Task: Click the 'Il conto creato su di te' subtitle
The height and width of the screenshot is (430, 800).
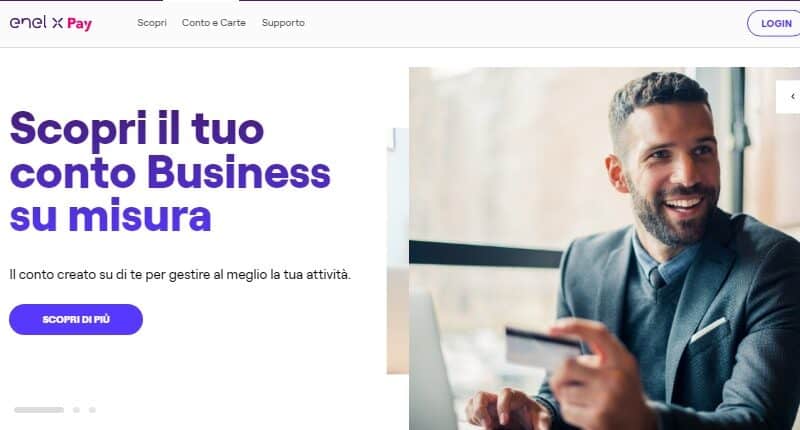Action: [180, 274]
